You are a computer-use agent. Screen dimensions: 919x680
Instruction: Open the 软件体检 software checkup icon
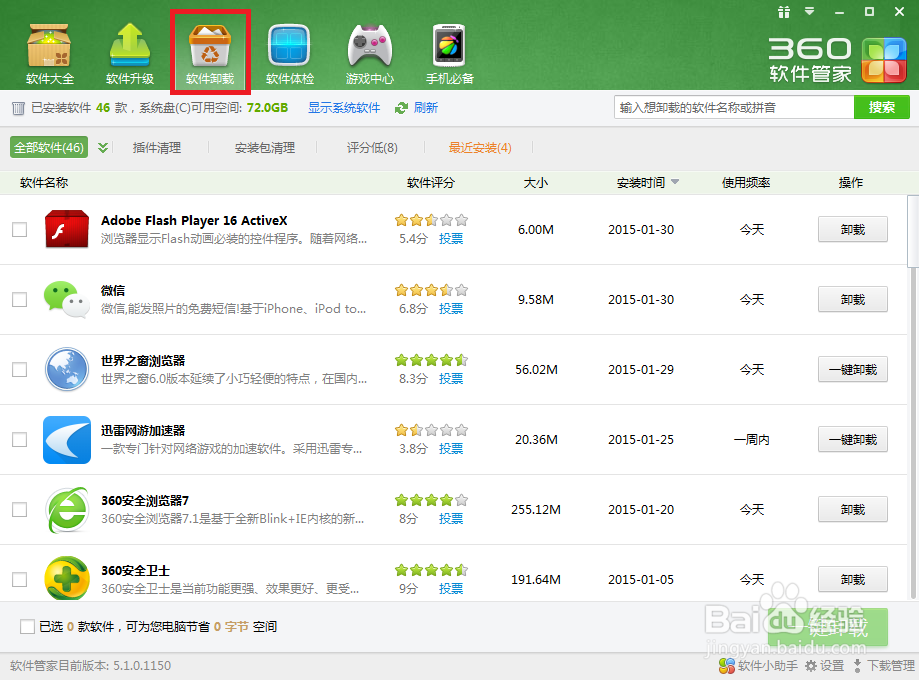pos(290,53)
